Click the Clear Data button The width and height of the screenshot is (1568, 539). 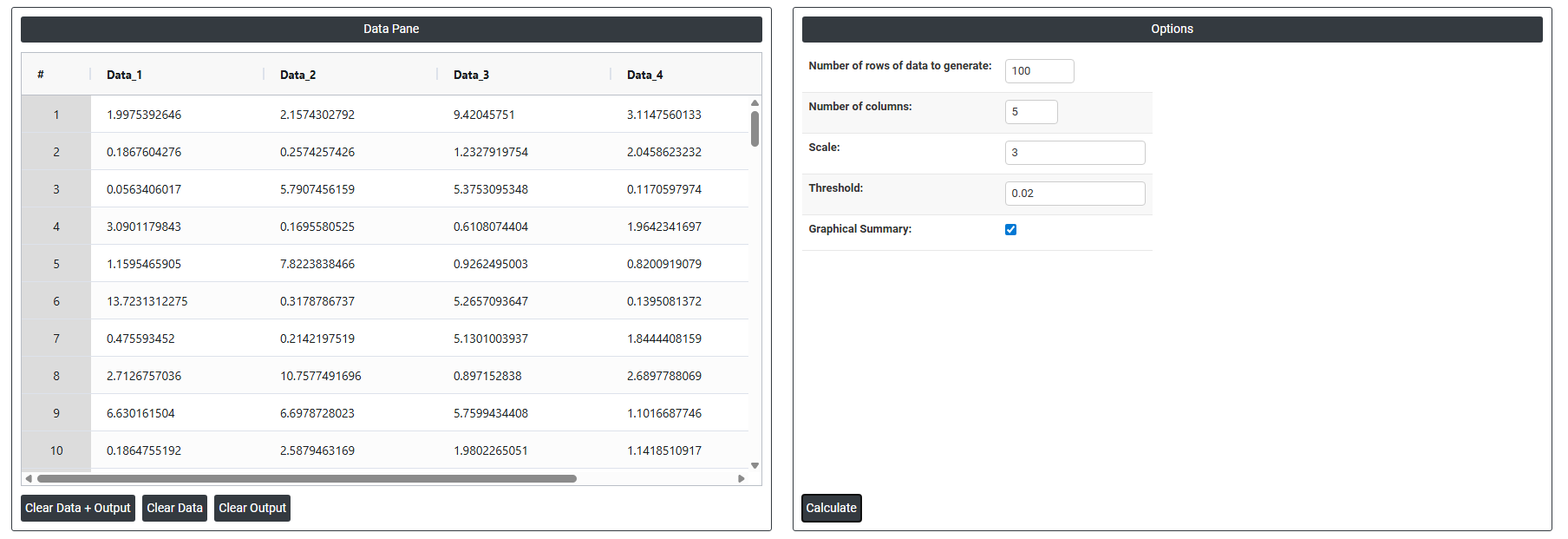174,508
